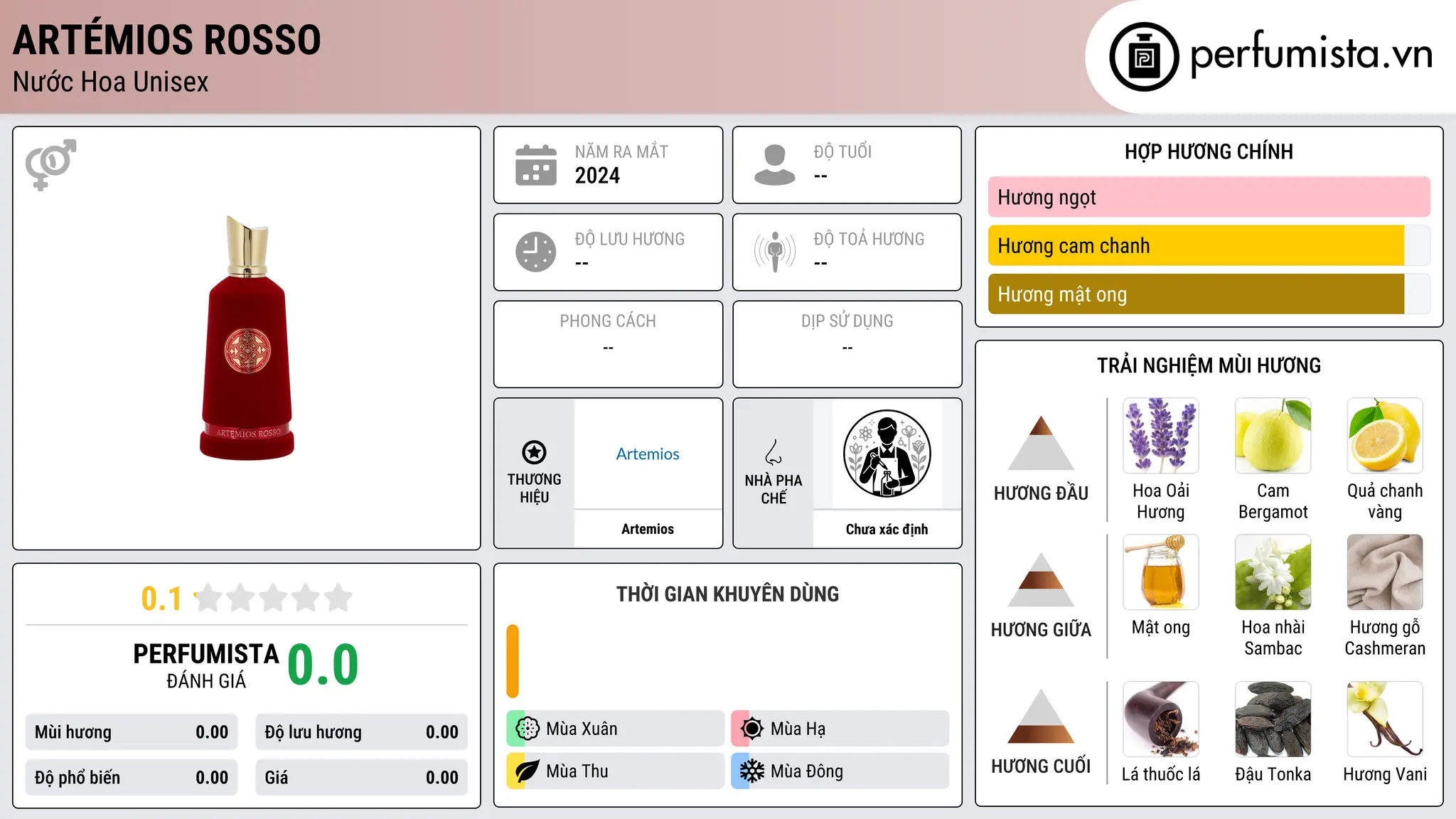Click the Mật ong honey jar thumbnail
This screenshot has height=819, width=1456.
(1161, 572)
